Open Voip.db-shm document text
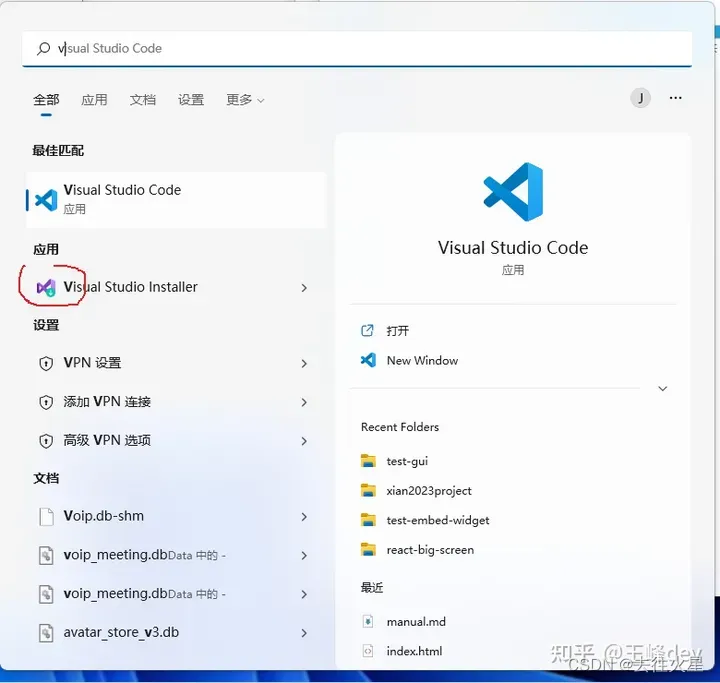 pos(104,516)
